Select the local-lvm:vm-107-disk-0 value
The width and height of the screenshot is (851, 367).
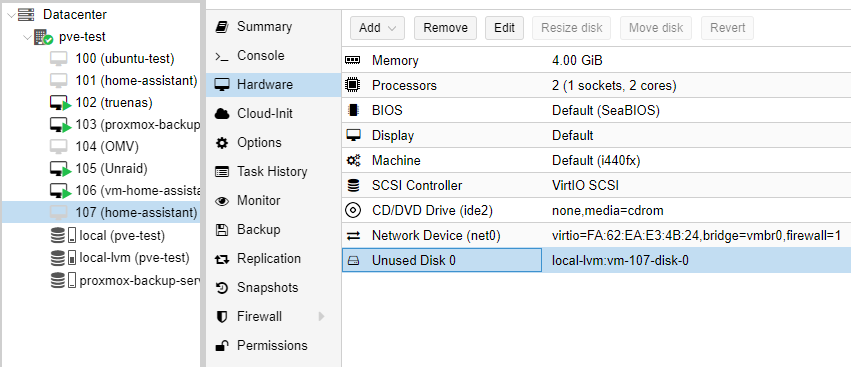coord(620,261)
